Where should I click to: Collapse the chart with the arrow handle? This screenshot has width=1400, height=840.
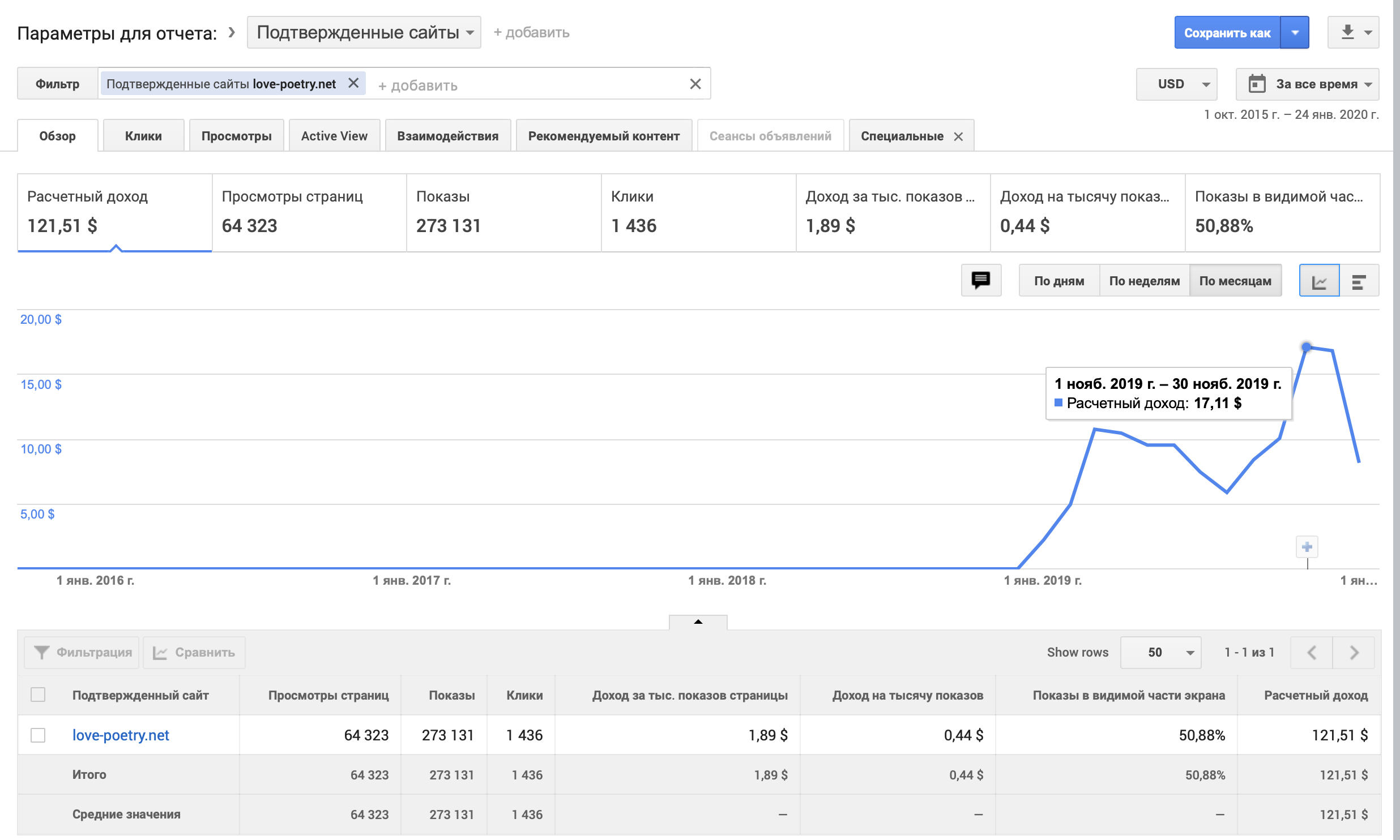pos(698,622)
